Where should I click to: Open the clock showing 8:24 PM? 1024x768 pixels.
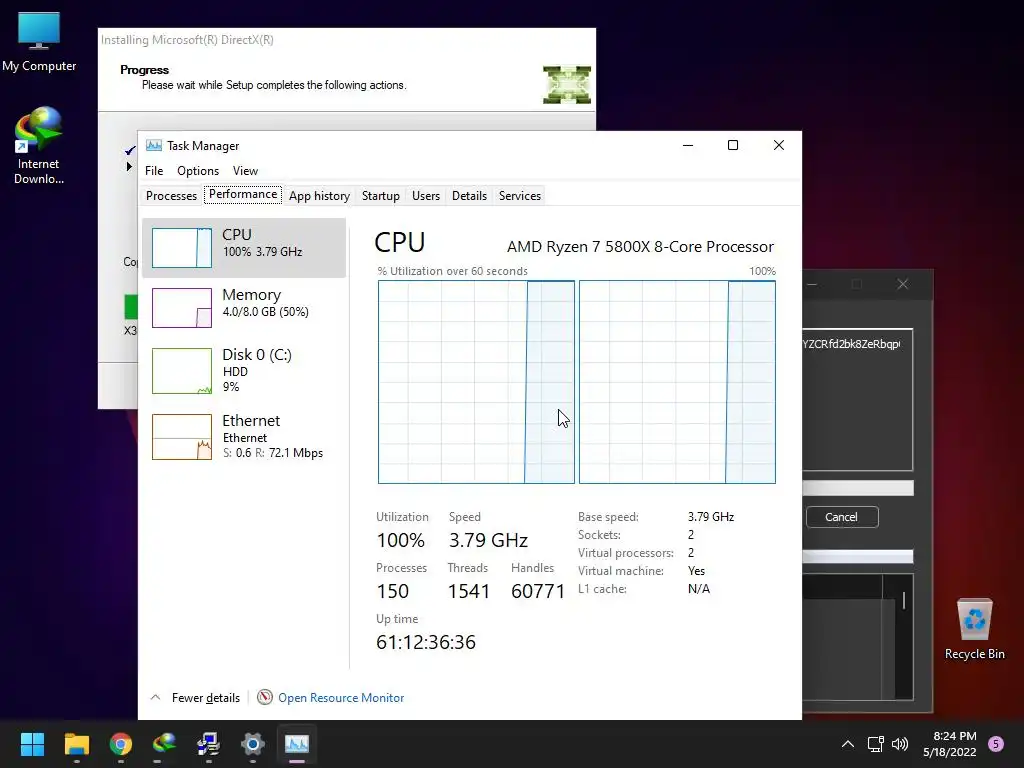coord(950,744)
